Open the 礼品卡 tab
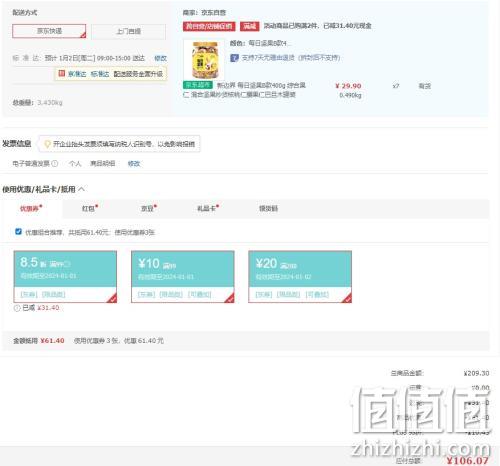This screenshot has height=466, width=500. point(208,209)
